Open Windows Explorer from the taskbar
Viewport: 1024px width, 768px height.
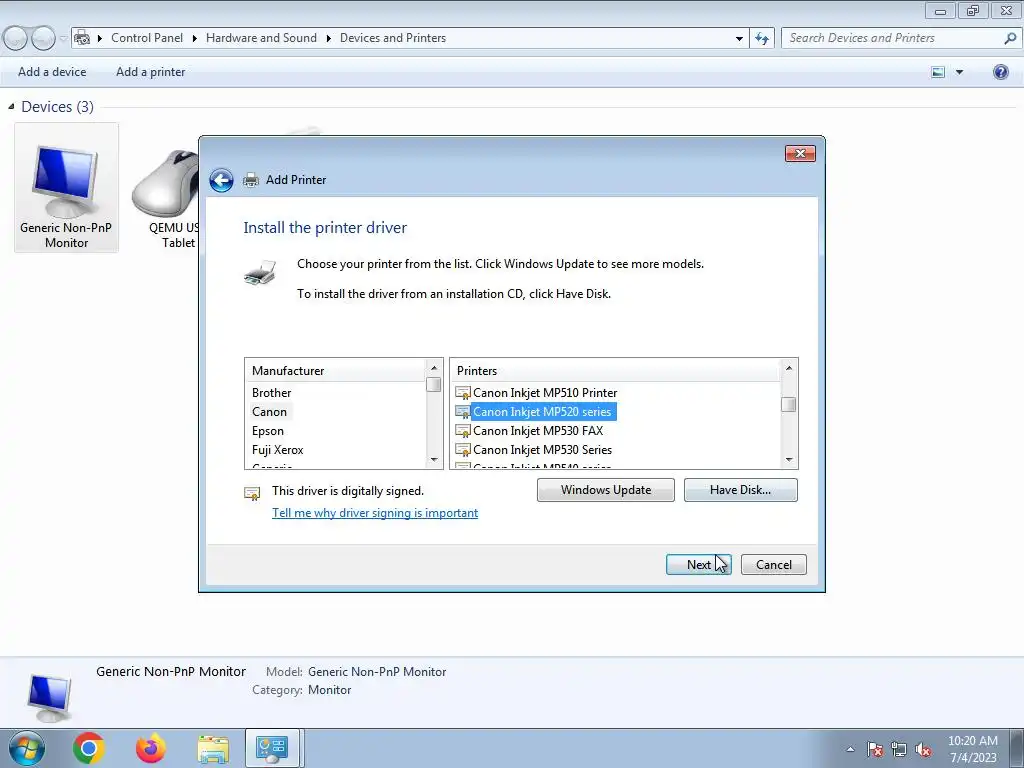(x=213, y=749)
